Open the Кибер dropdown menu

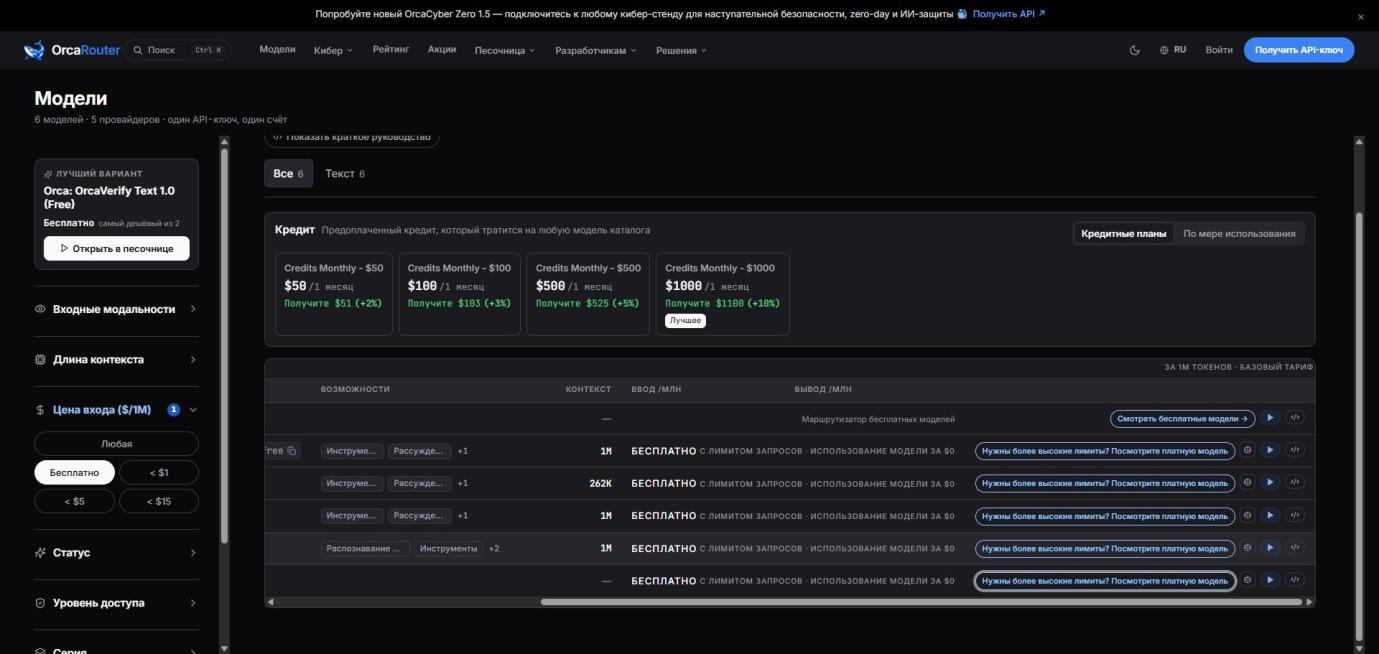(x=333, y=50)
